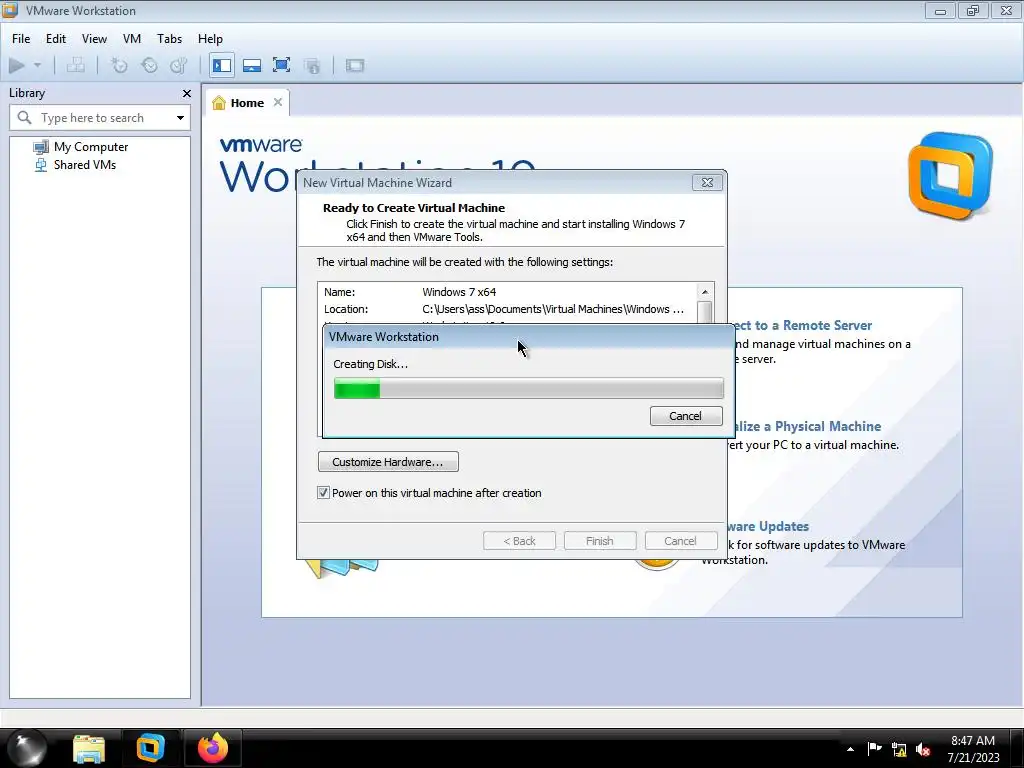Viewport: 1024px width, 768px height.
Task: Close the Home tab
Action: point(278,102)
